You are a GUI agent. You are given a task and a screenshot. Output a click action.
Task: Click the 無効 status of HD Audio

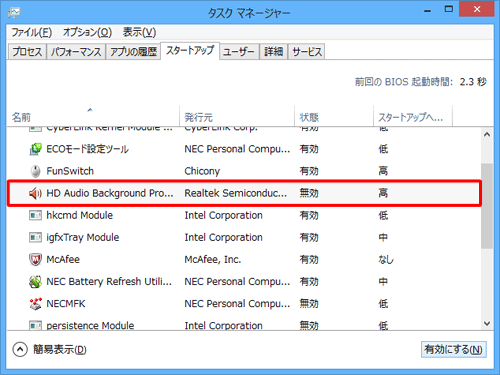coord(309,193)
